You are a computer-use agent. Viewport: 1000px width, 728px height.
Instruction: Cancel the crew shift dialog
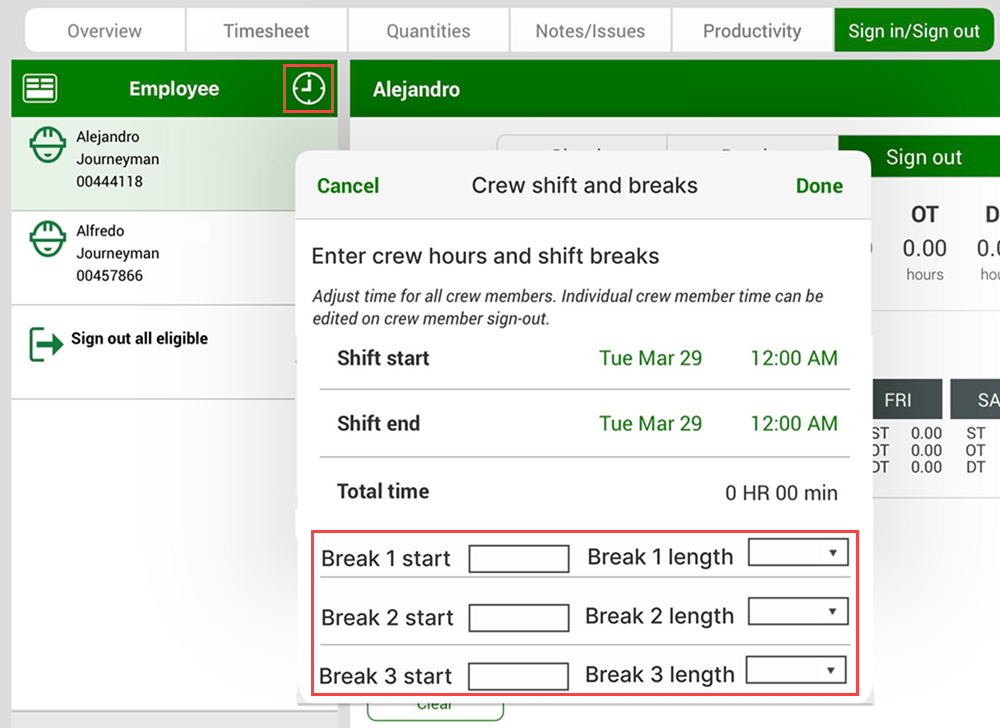coord(348,186)
